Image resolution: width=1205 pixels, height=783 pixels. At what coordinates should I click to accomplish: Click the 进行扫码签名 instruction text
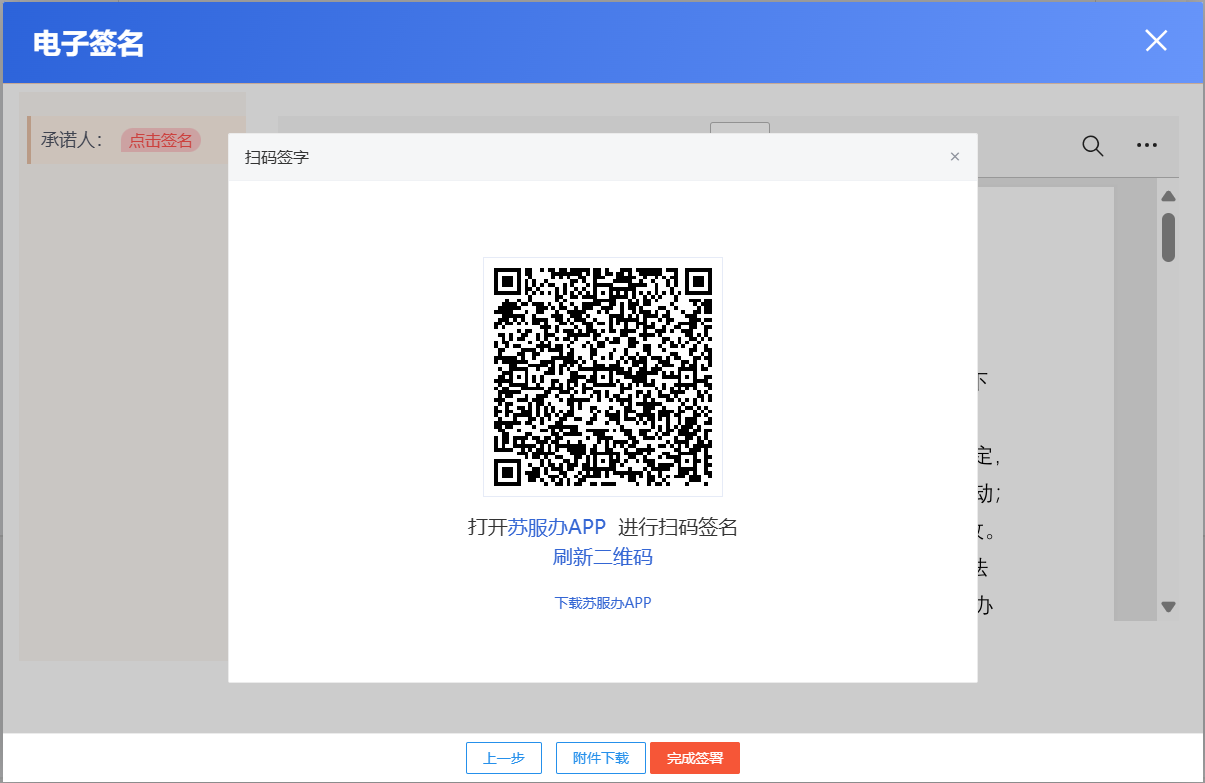pos(678,527)
